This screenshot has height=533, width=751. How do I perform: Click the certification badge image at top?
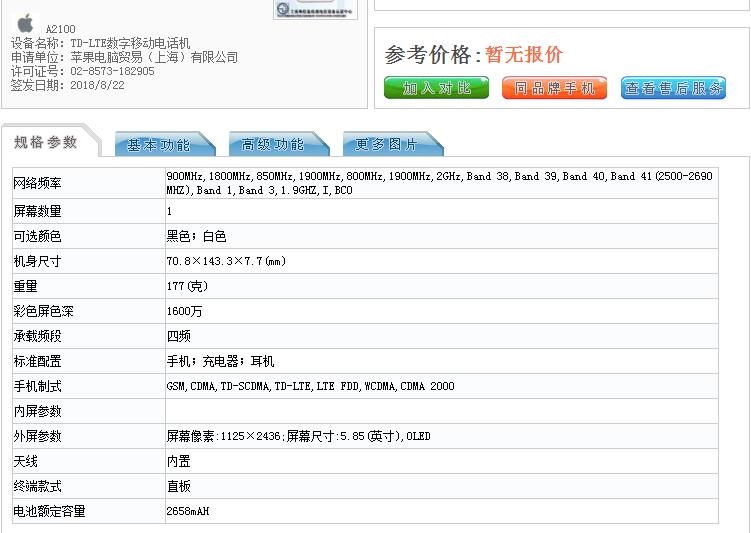pos(301,9)
